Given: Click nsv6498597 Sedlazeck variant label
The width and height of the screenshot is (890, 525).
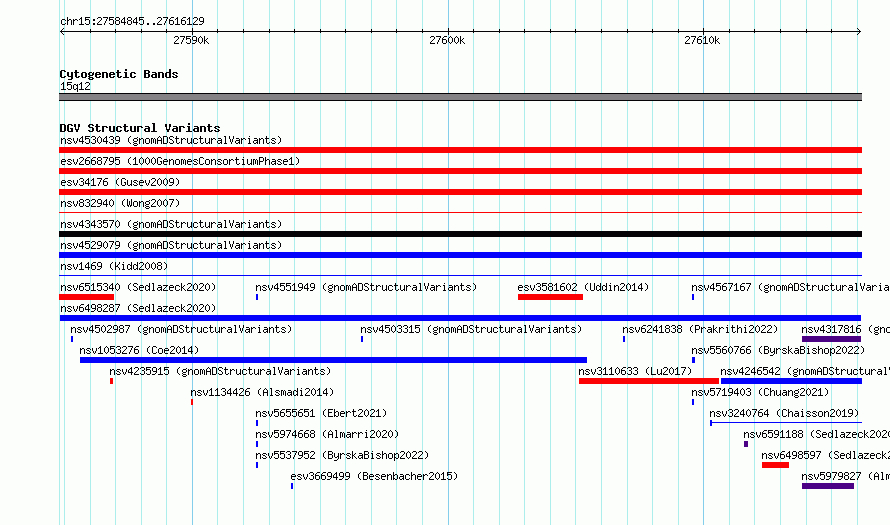Looking at the screenshot, I should coord(825,455).
